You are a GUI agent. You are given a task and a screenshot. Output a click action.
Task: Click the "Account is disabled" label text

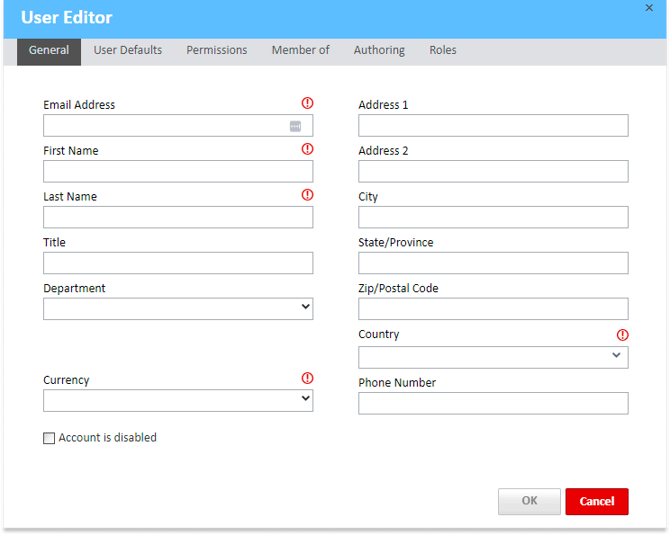pyautogui.click(x=108, y=438)
